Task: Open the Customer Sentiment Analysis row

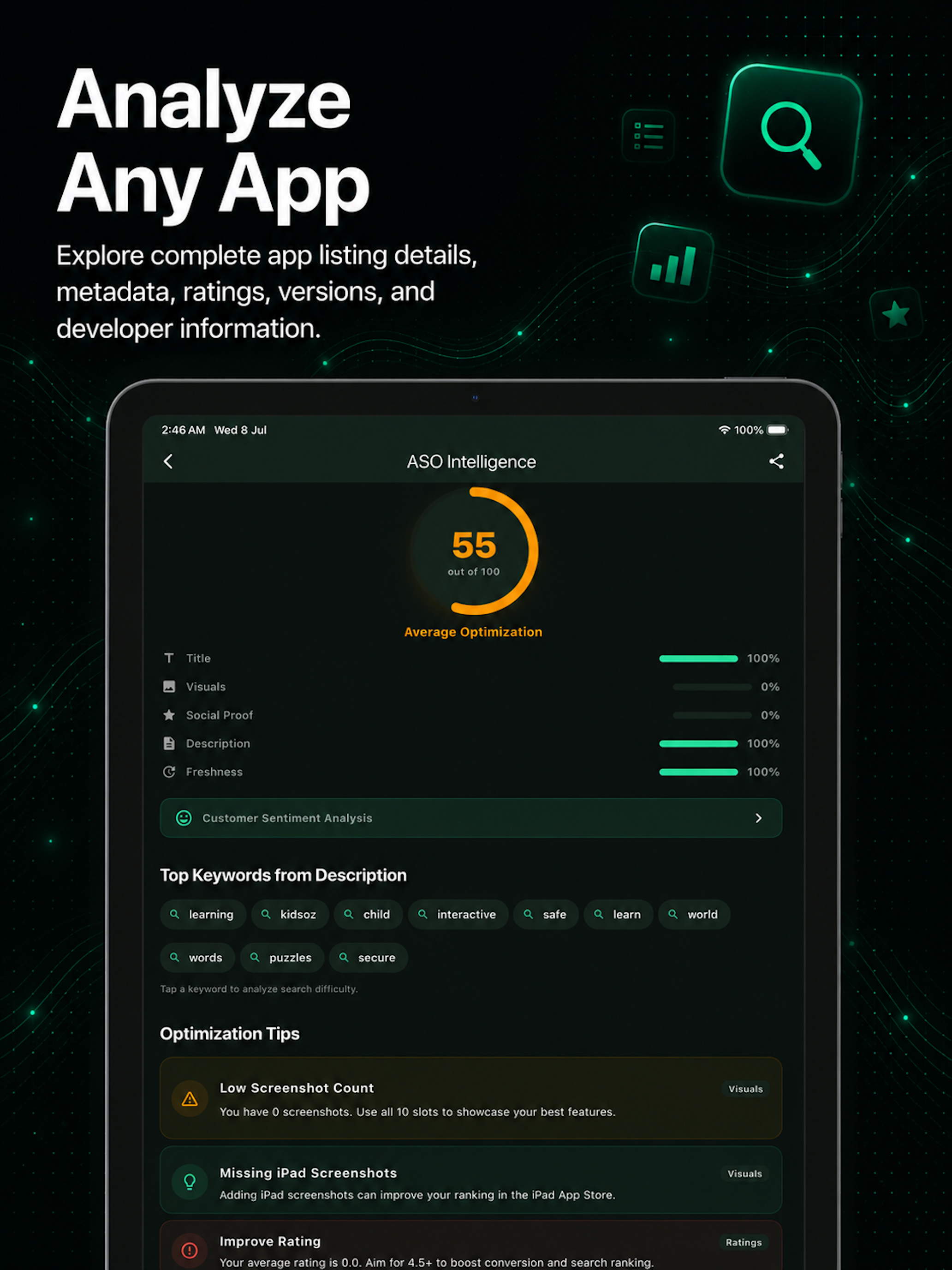Action: pos(470,818)
